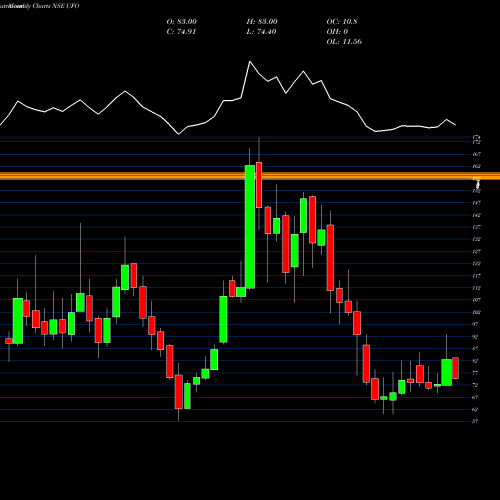Click the 162 price axis label
Screen dimensions: 500x500
[477, 166]
